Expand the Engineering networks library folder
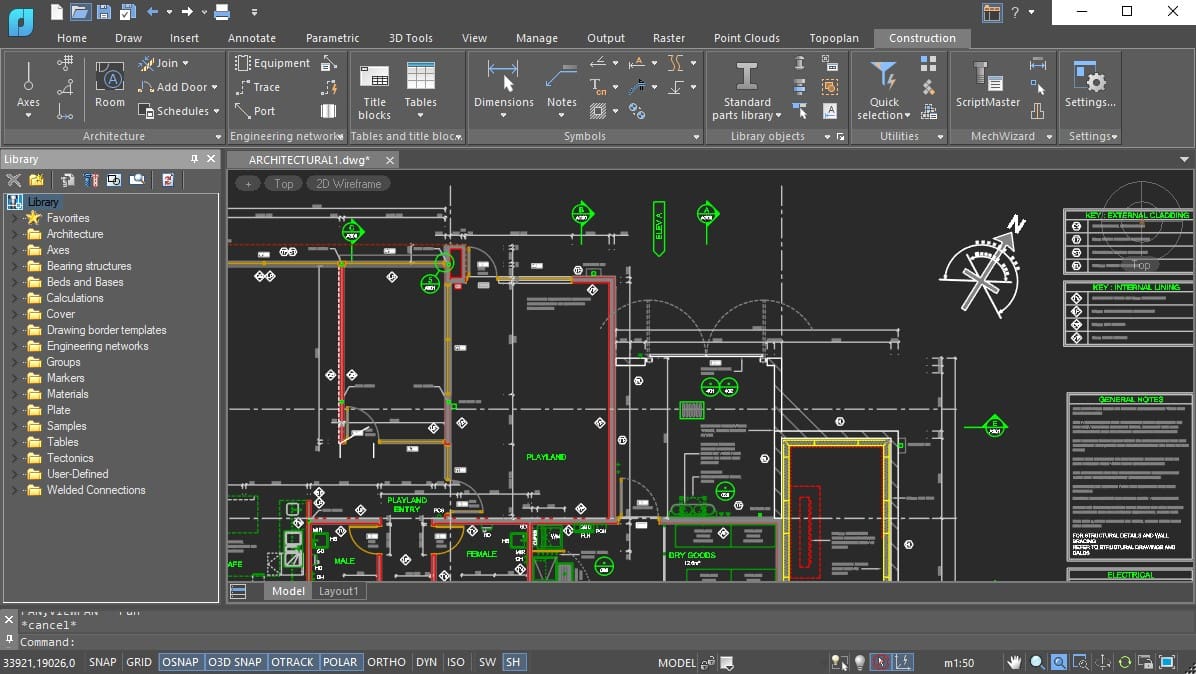 [x=14, y=346]
